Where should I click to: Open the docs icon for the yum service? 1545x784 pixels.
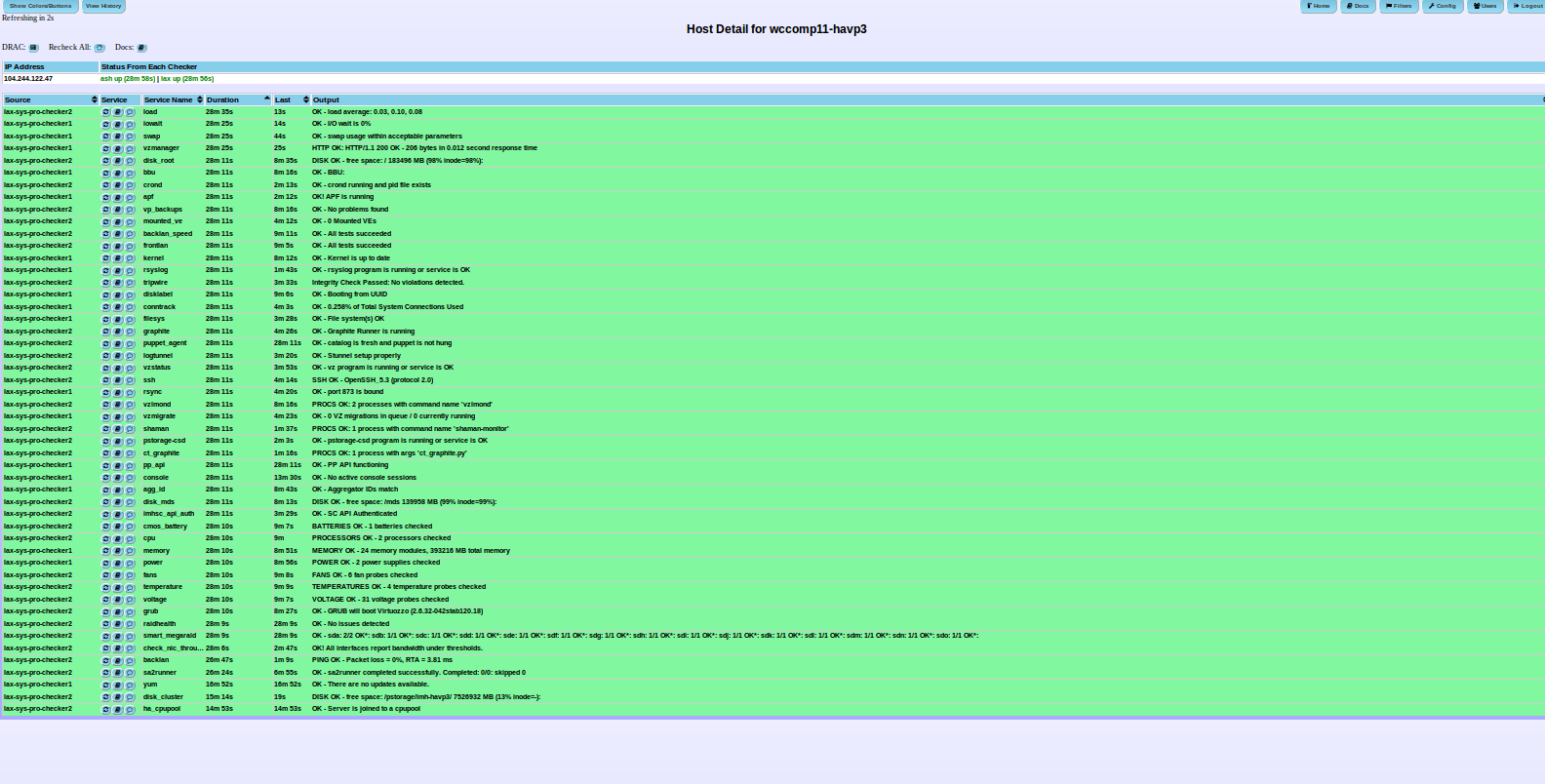coord(118,686)
